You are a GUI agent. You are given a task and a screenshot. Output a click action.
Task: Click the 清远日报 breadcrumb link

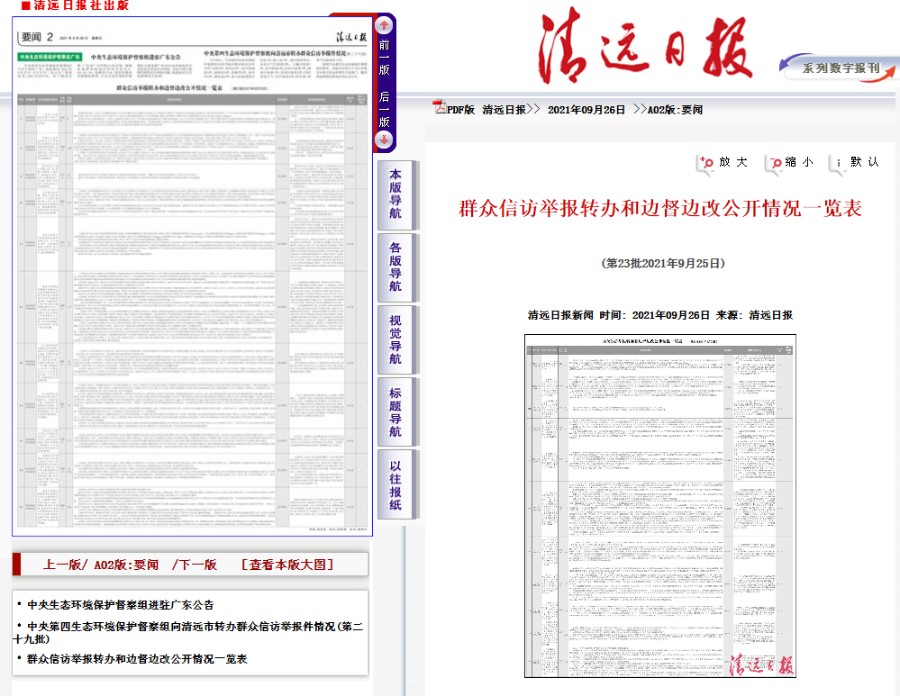(x=505, y=110)
